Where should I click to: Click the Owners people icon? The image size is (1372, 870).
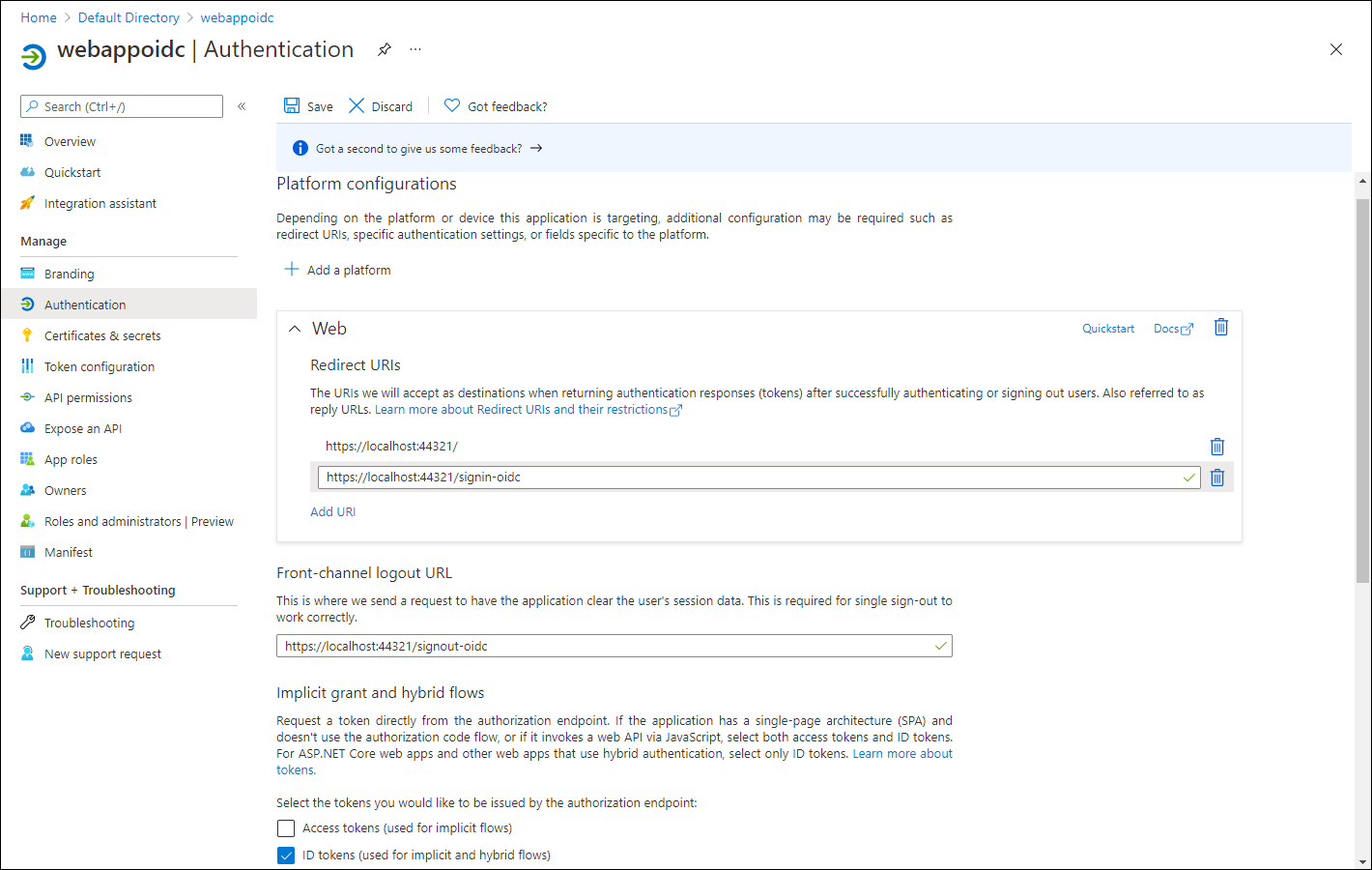click(27, 490)
